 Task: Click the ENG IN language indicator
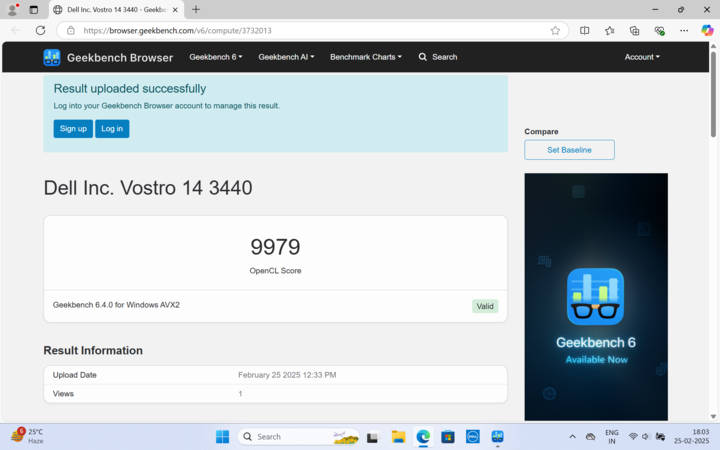[612, 436]
